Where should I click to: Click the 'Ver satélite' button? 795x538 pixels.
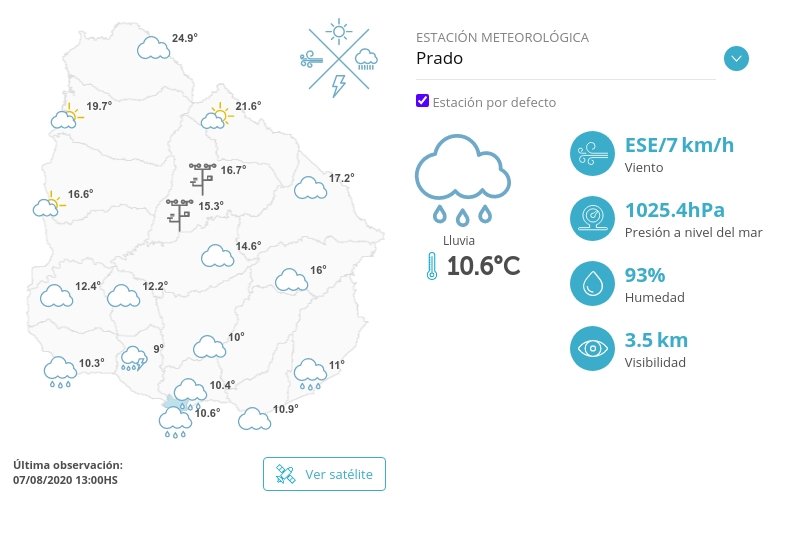click(x=324, y=474)
